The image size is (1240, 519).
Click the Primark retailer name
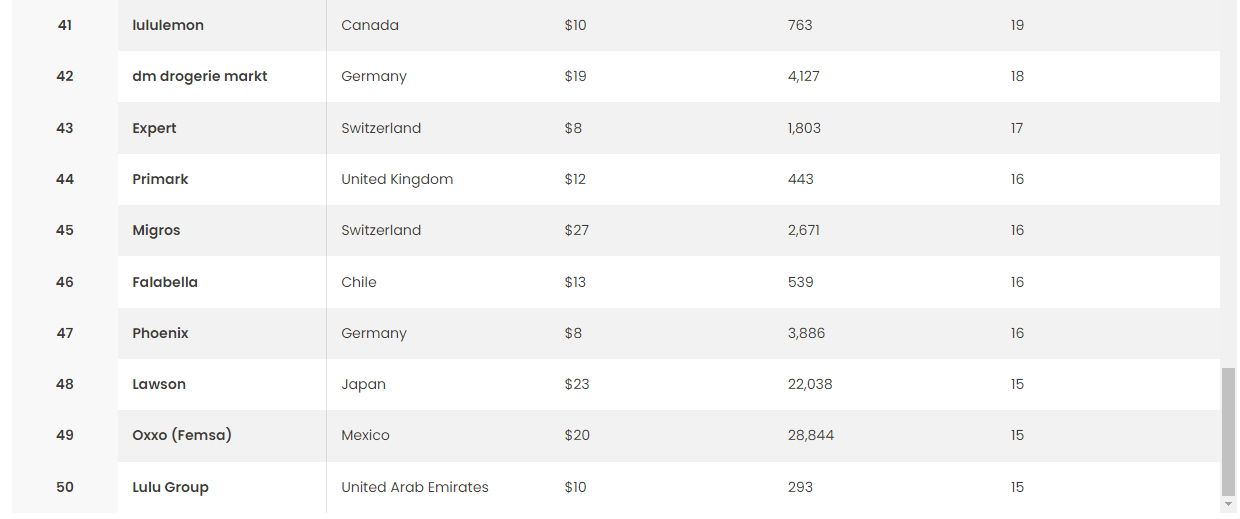click(160, 179)
